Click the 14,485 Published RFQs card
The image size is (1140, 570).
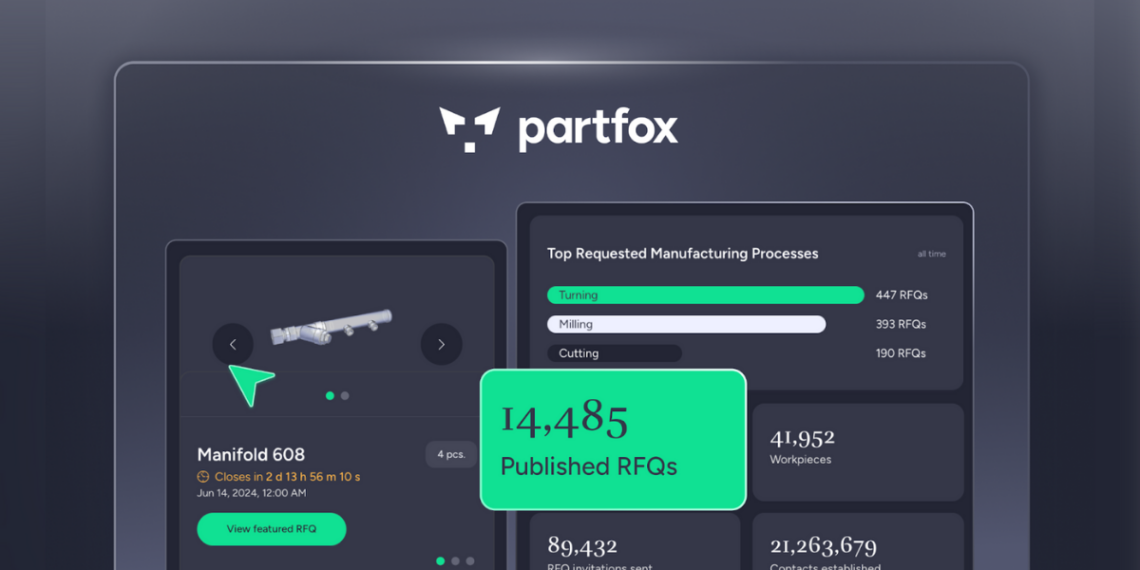pyautogui.click(x=614, y=439)
